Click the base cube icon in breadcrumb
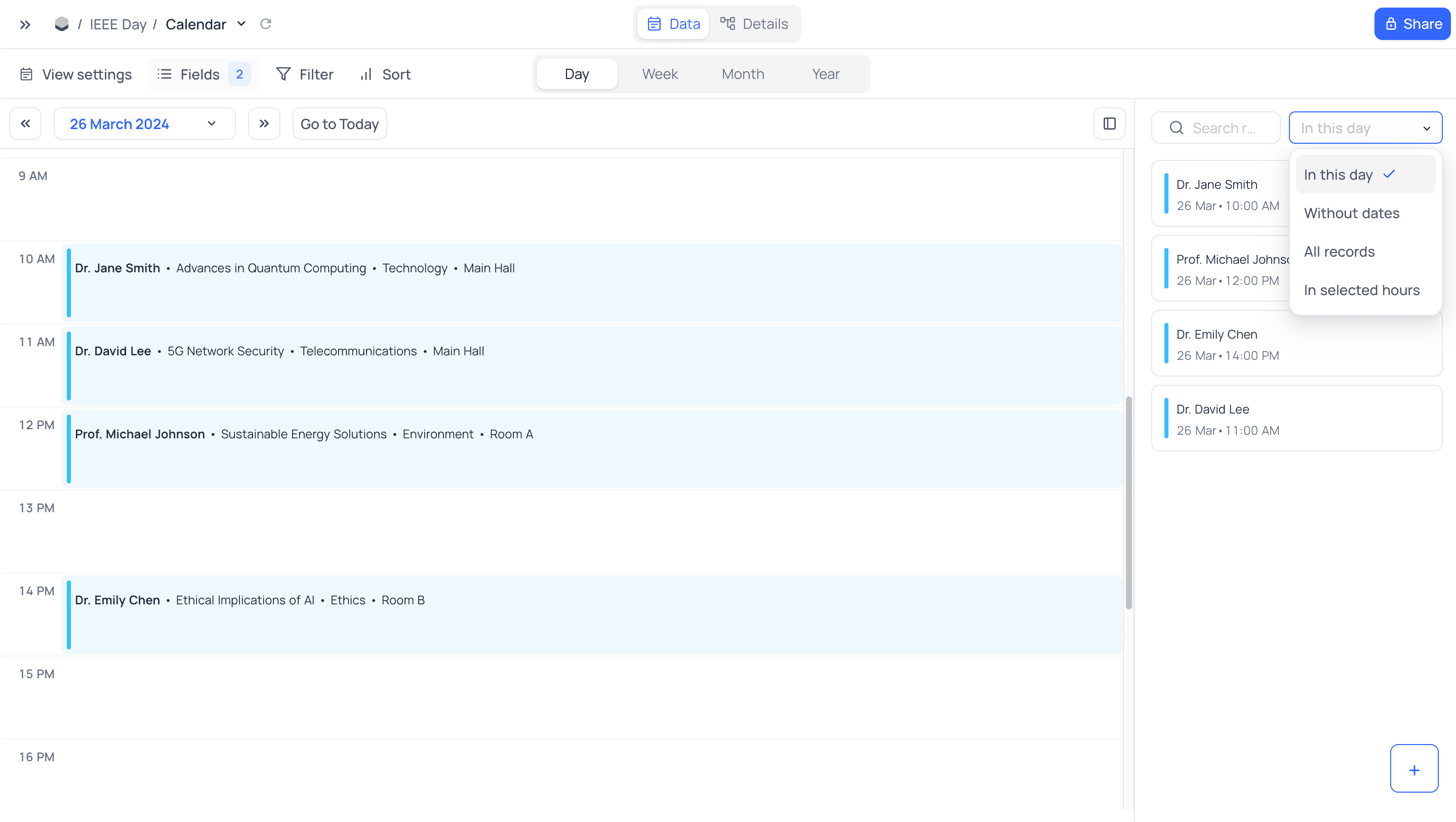 pyautogui.click(x=62, y=24)
